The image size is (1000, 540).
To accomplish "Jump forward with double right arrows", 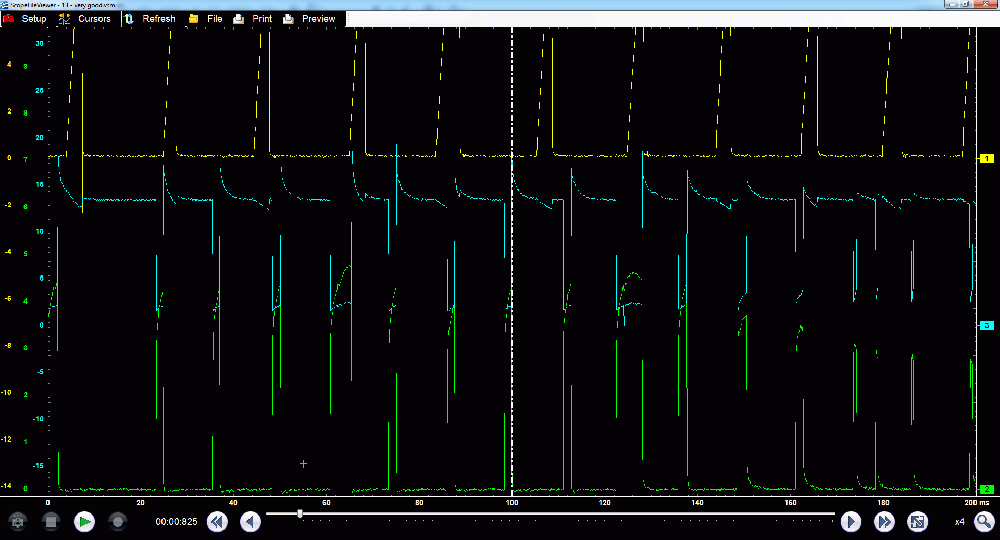I will [884, 521].
